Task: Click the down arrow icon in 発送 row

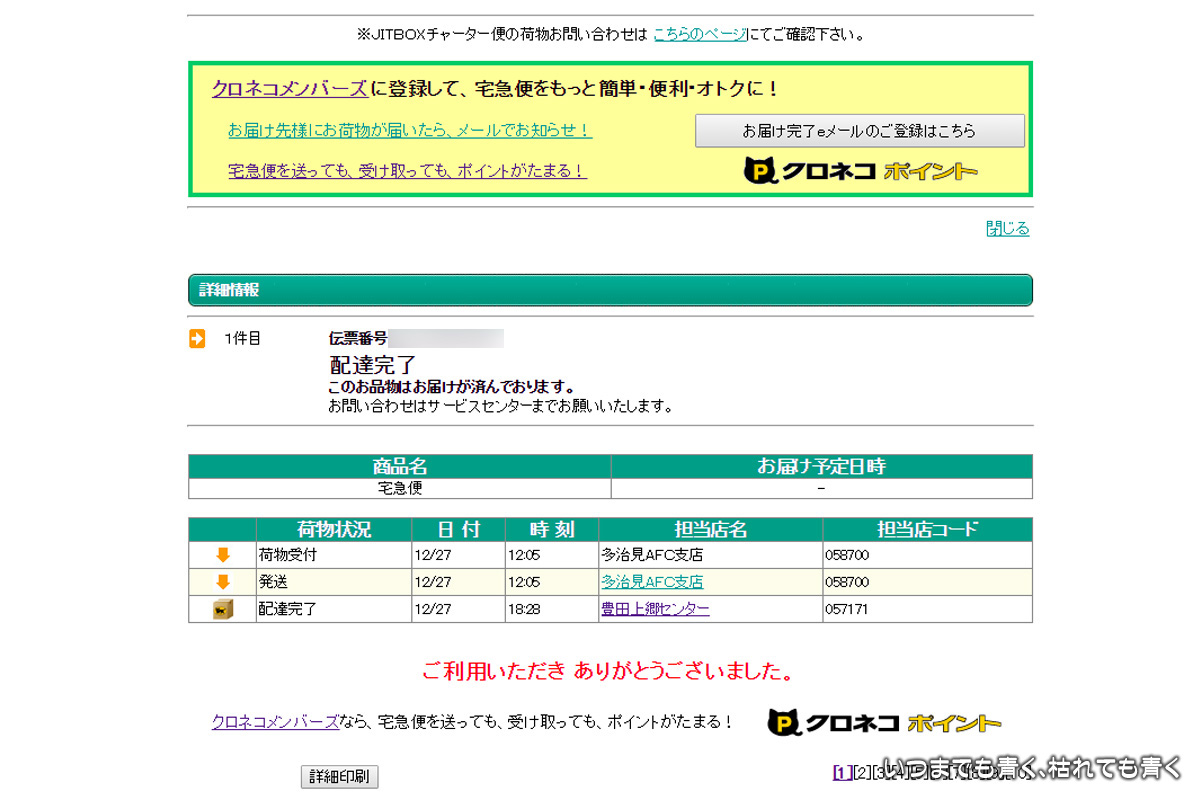Action: [223, 582]
